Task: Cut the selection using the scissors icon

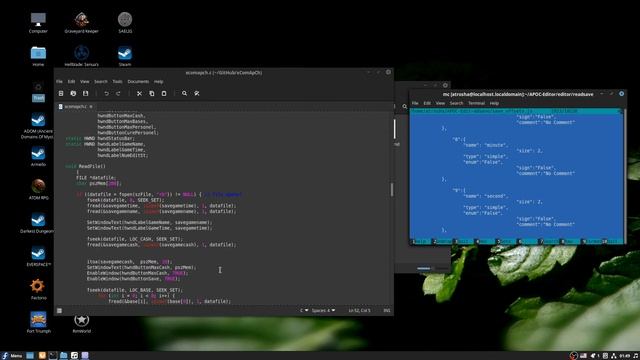Action: 139,93
